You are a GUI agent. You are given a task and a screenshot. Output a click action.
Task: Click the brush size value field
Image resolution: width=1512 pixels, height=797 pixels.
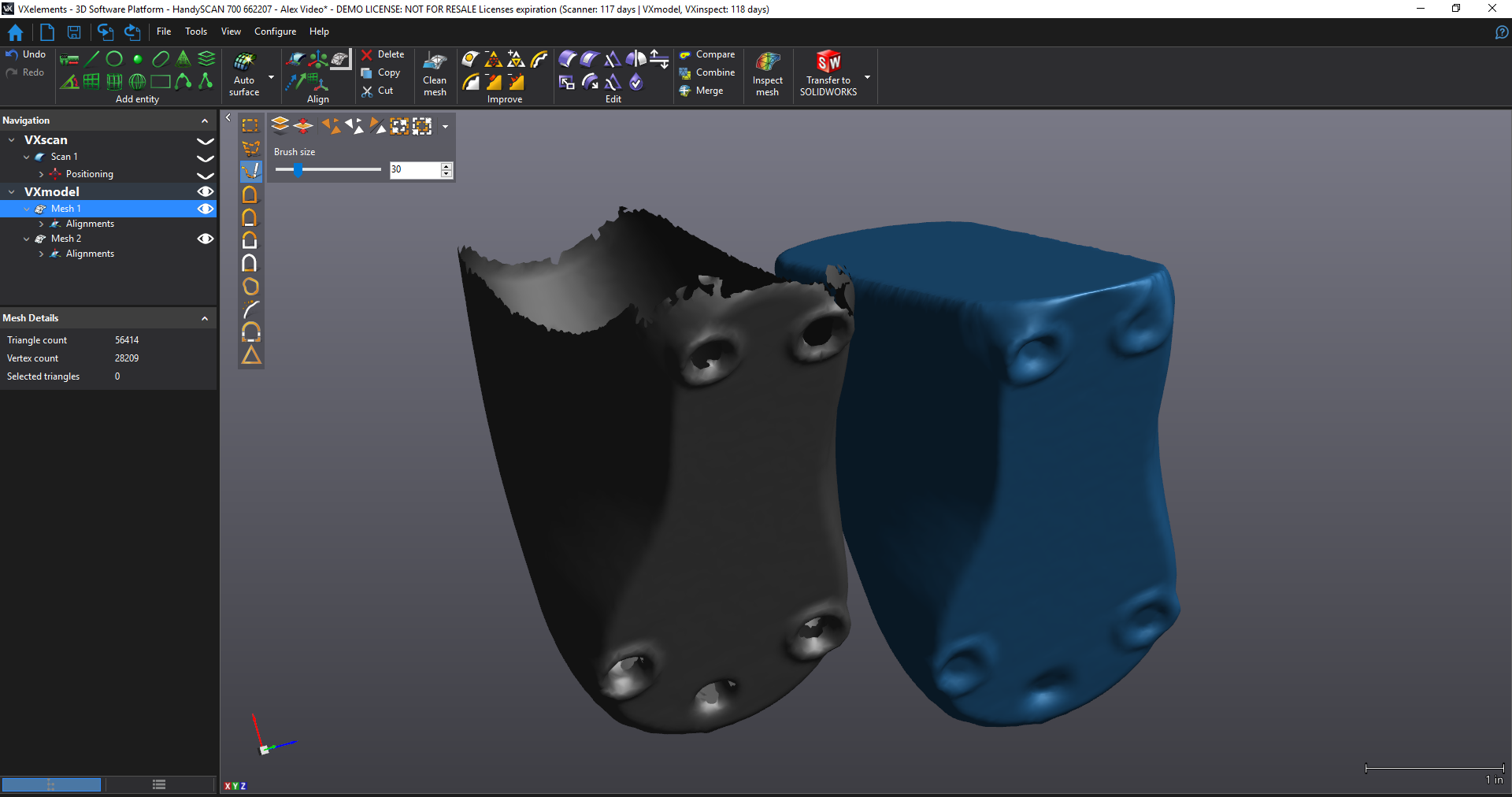click(414, 170)
